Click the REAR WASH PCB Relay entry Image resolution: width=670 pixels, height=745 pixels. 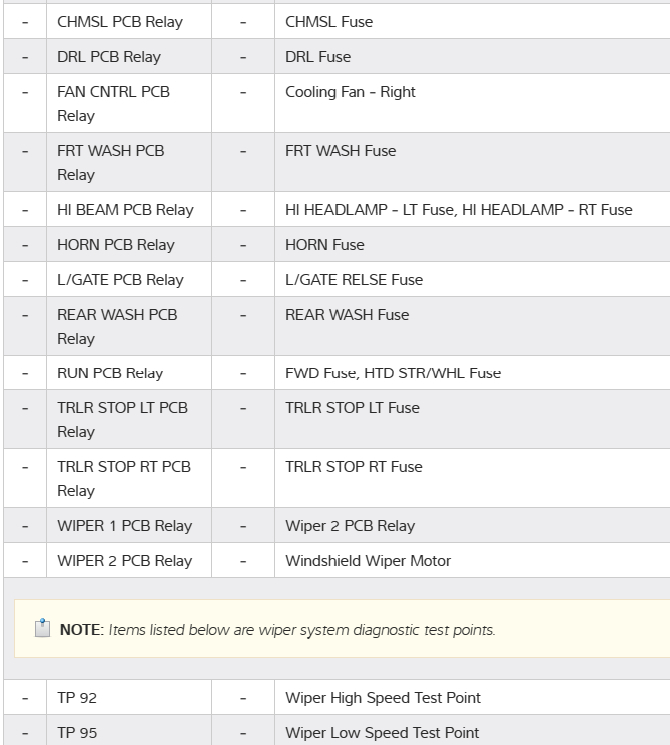(117, 326)
